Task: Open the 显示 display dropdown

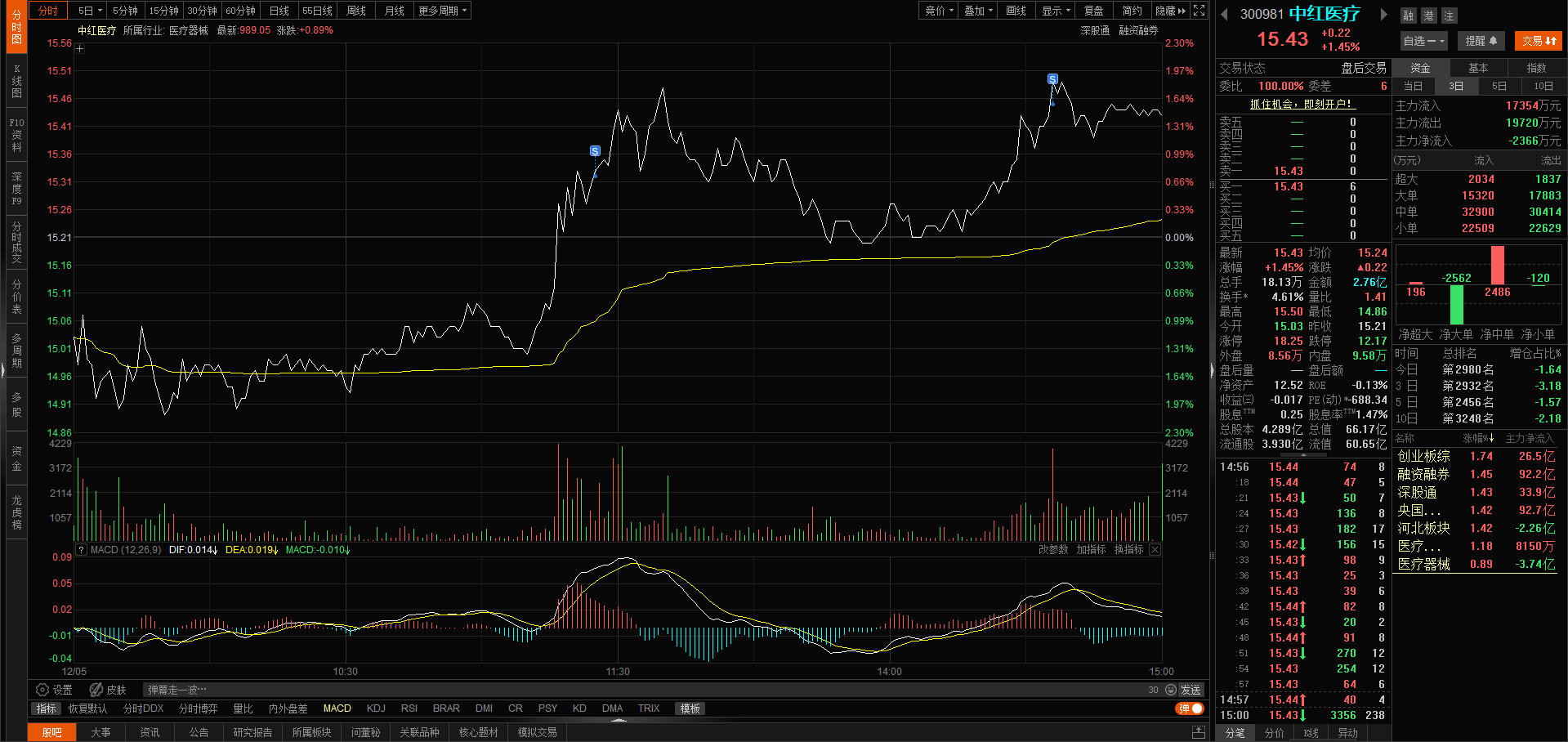Action: coord(1056,11)
